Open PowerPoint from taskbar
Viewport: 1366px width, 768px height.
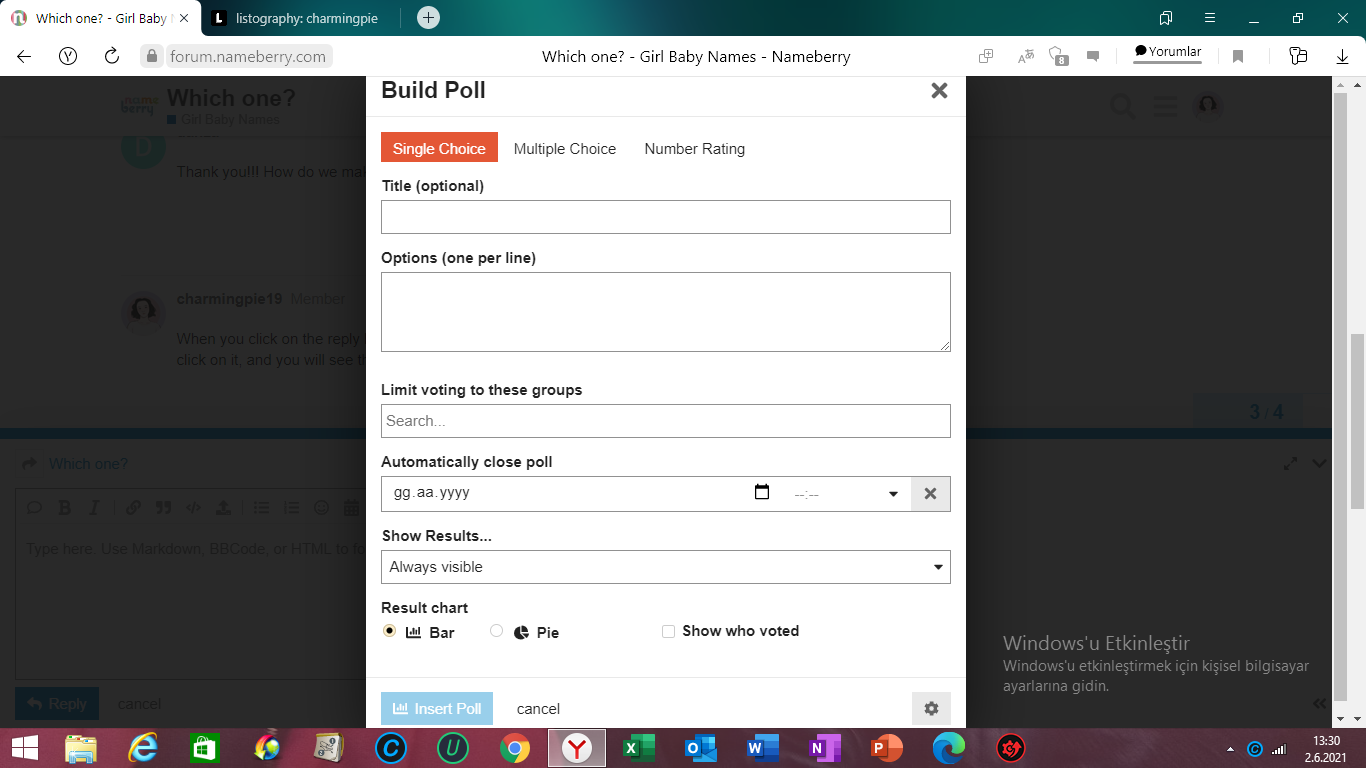click(886, 747)
